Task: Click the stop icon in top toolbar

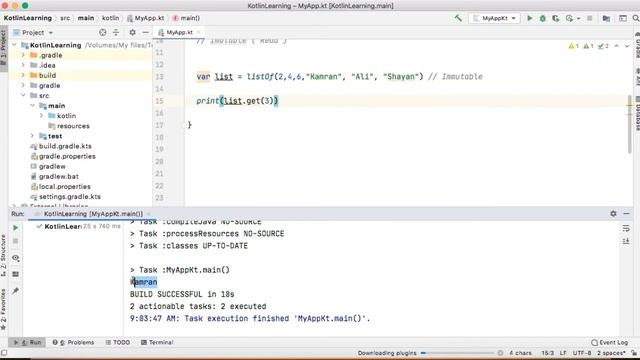Action: point(589,18)
